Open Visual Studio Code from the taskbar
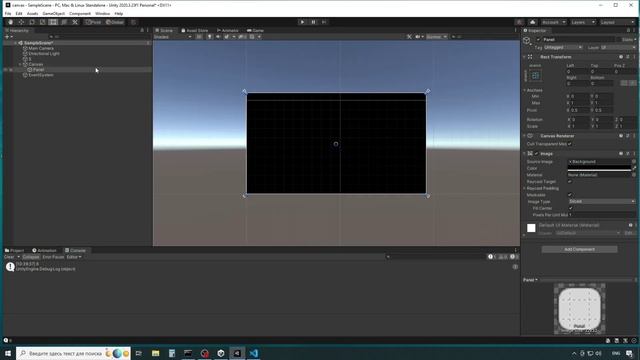 click(253, 353)
